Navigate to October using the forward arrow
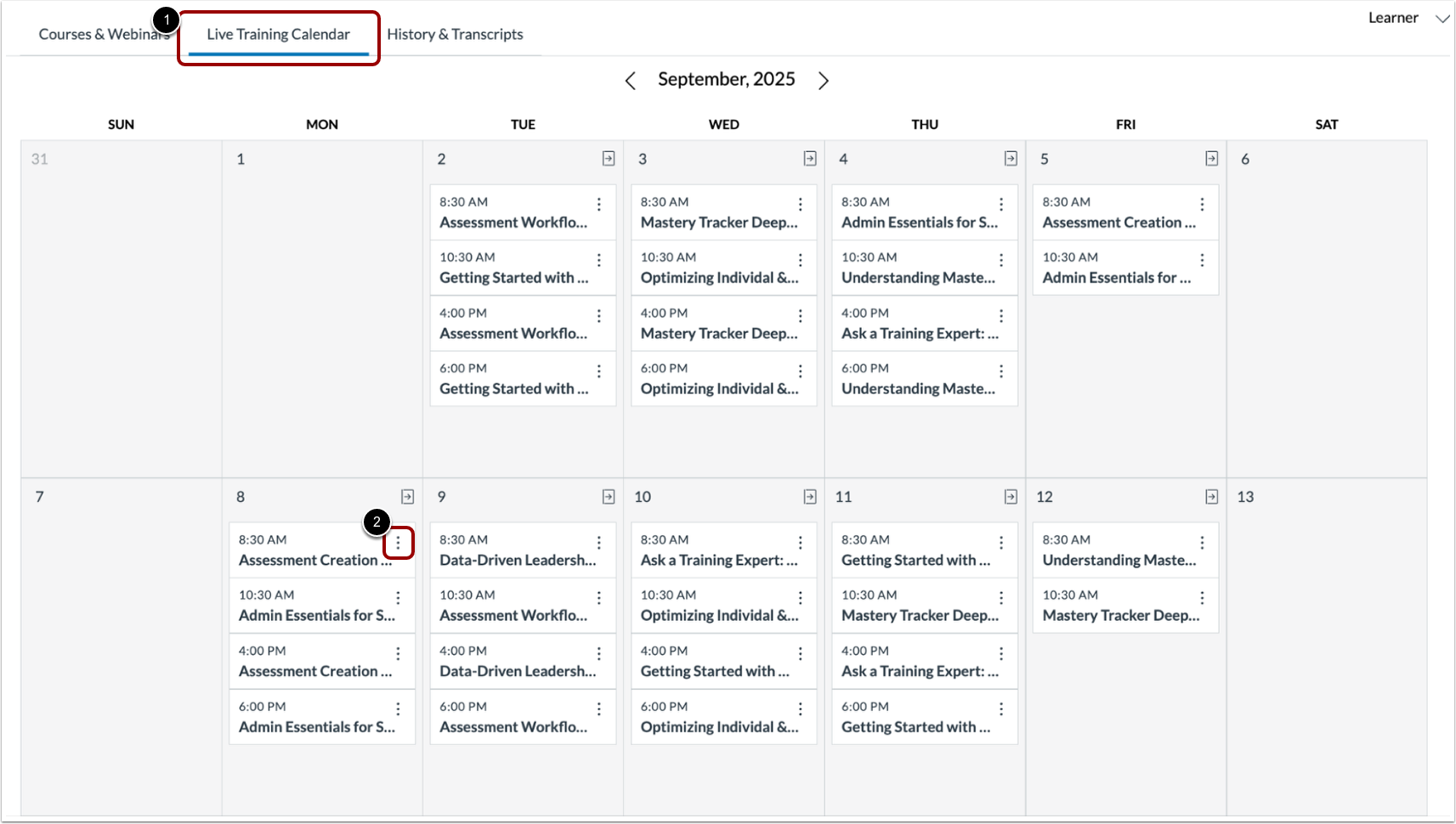This screenshot has height=824, width=1456. pyautogui.click(x=823, y=80)
